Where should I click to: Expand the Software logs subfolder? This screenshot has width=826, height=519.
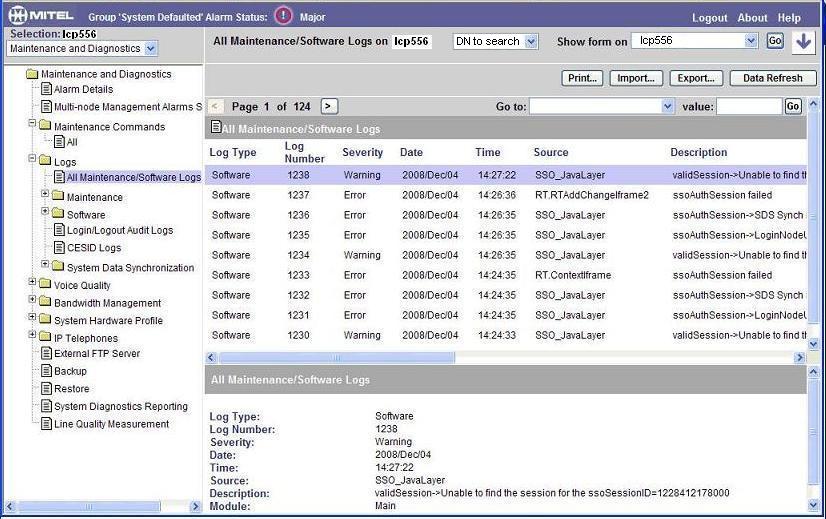(45, 211)
